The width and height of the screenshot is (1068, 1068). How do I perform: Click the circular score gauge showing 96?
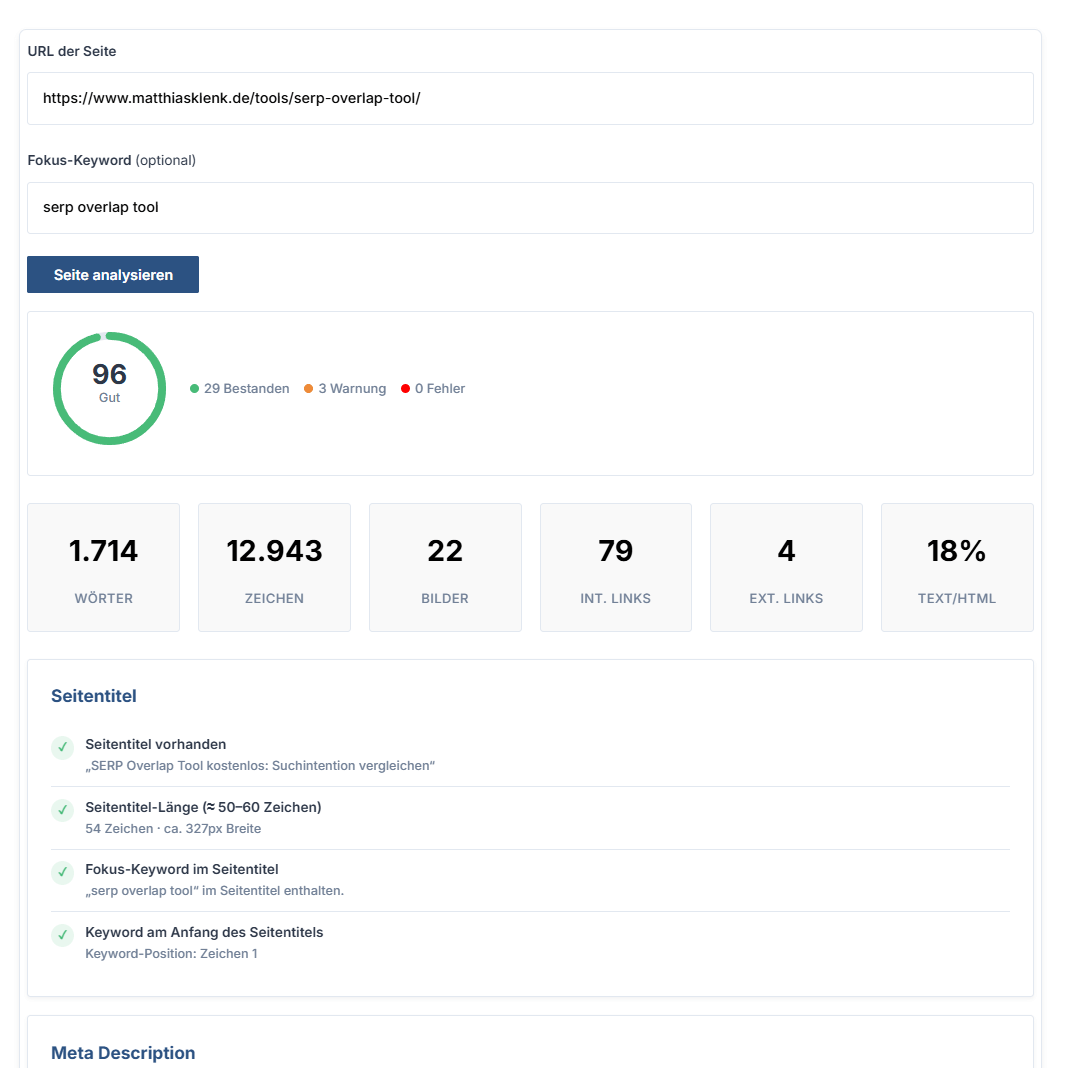tap(109, 388)
